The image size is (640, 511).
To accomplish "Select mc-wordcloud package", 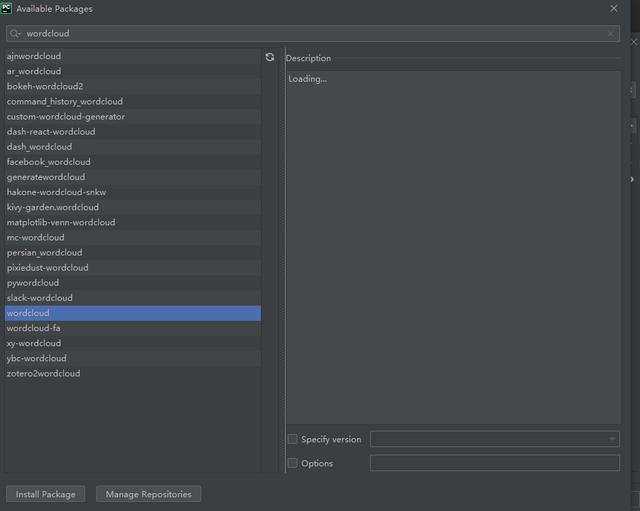I will (x=133, y=238).
